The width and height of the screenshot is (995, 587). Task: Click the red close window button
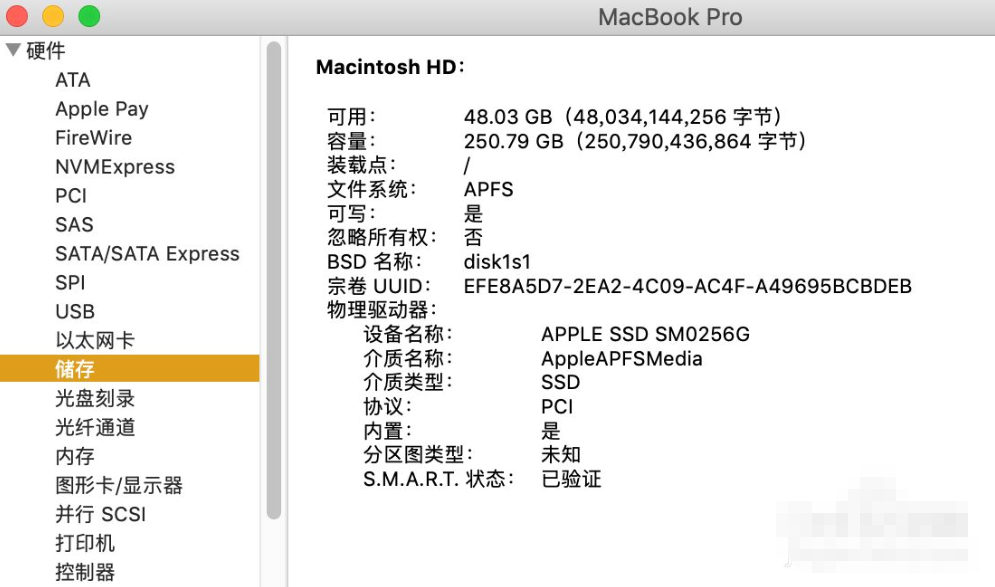pyautogui.click(x=17, y=16)
